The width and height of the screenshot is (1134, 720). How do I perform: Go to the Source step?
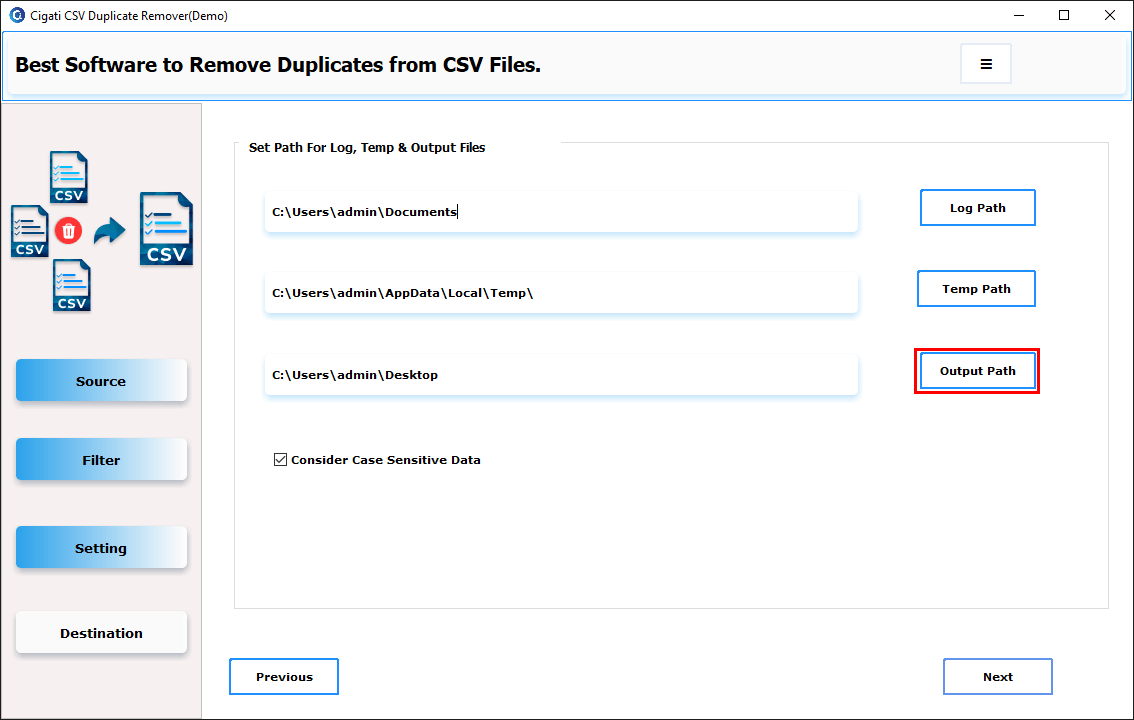[101, 381]
